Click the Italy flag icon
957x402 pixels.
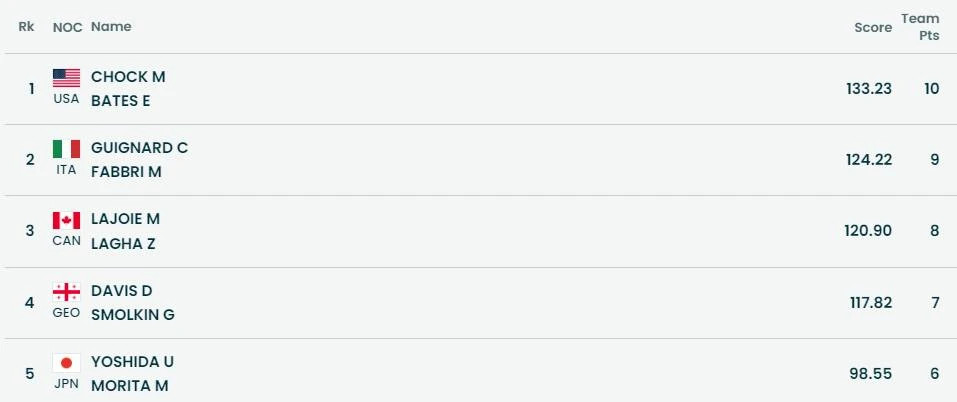click(x=66, y=149)
